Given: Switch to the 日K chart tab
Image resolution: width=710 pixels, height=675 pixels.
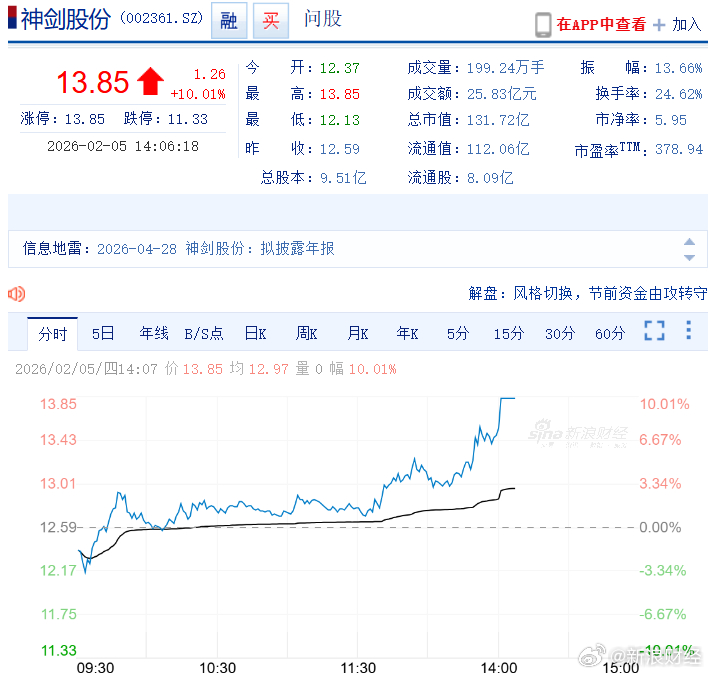Looking at the screenshot, I should pyautogui.click(x=255, y=334).
